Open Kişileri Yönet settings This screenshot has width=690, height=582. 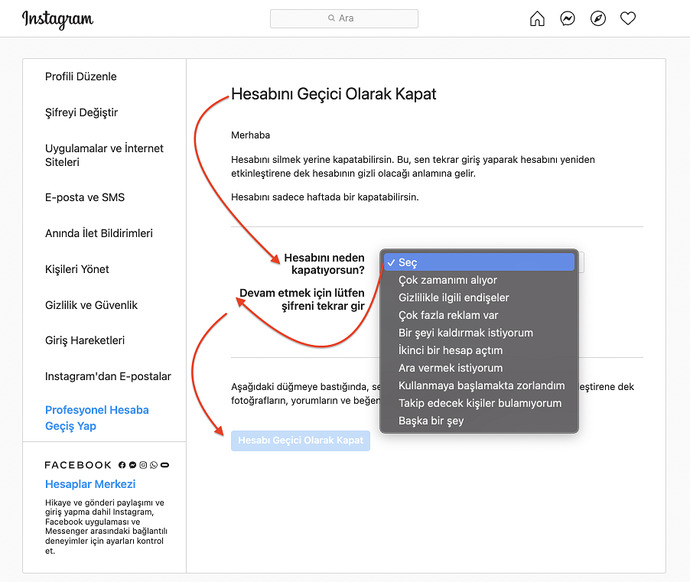pos(77,269)
